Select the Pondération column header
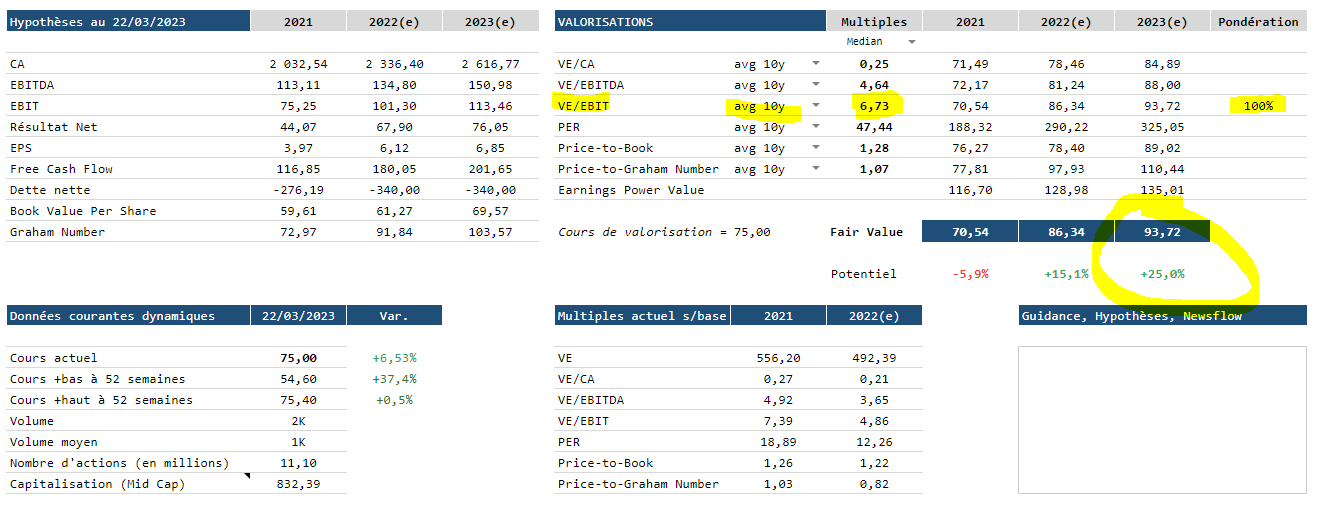1332x512 pixels. pos(1258,21)
